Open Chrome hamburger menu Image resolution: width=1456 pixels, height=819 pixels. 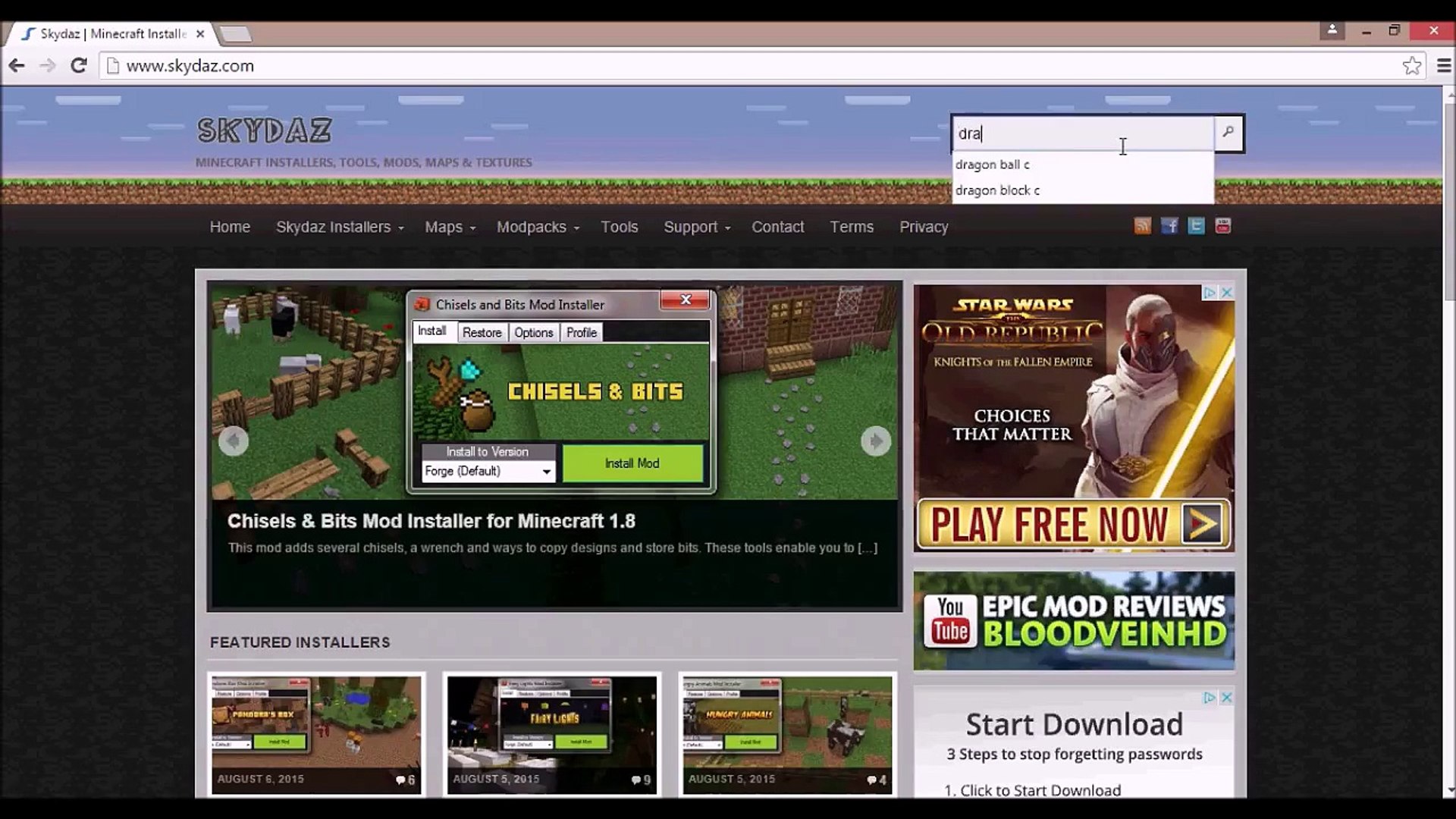pyautogui.click(x=1443, y=66)
